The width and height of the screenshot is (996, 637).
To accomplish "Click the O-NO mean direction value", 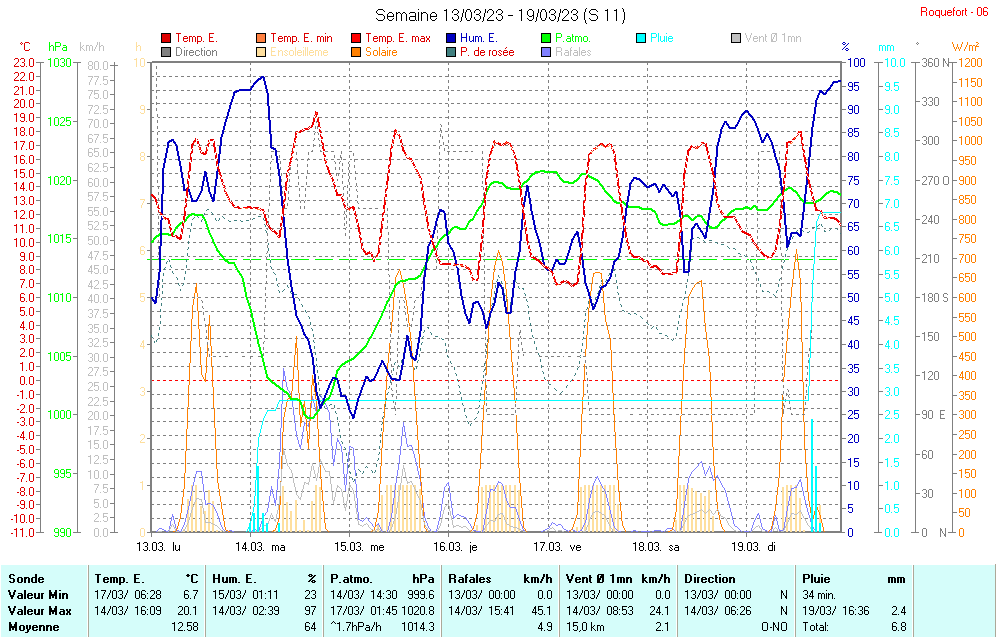I will pyautogui.click(x=774, y=627).
